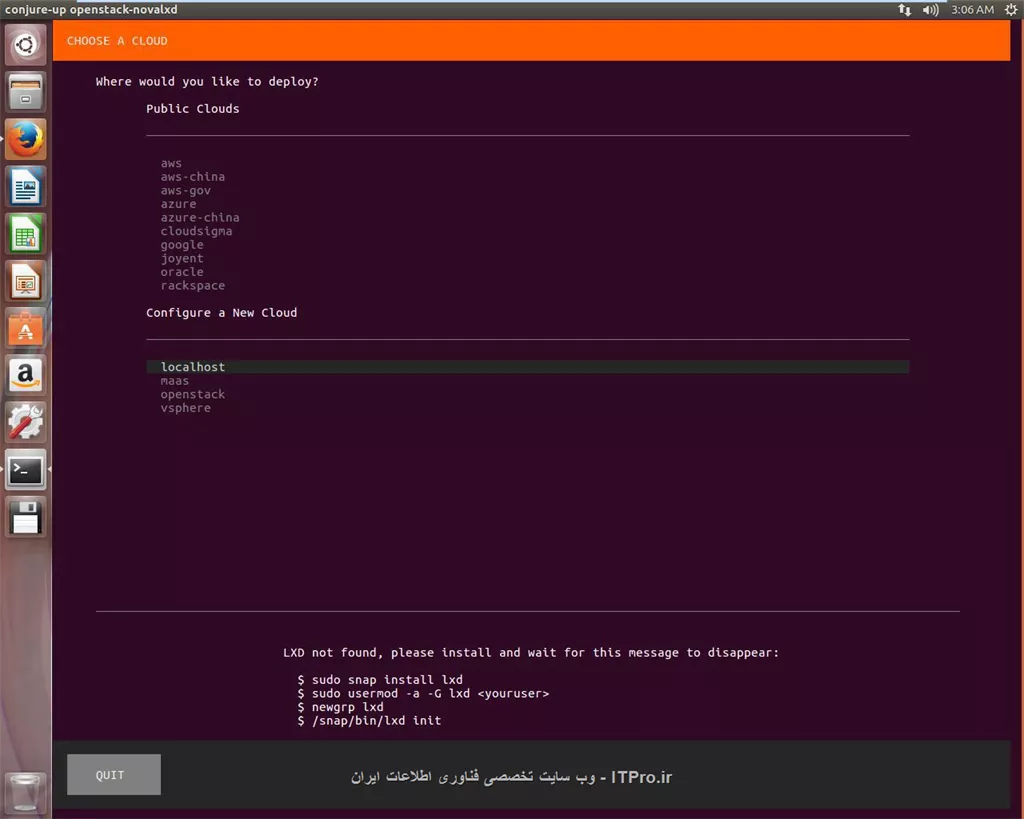Click the 'LXD not found' warning message

coord(531,652)
